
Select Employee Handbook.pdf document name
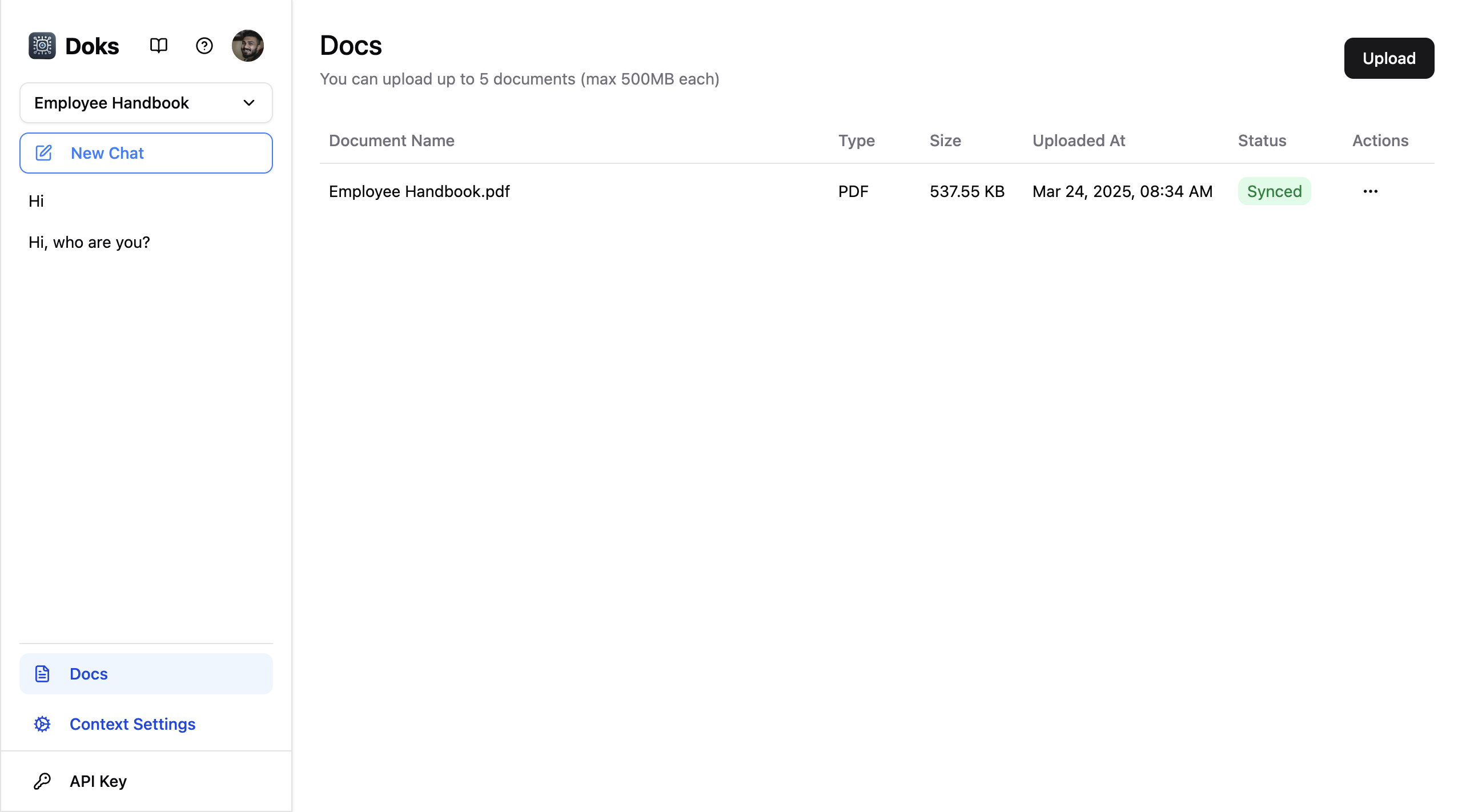(419, 191)
